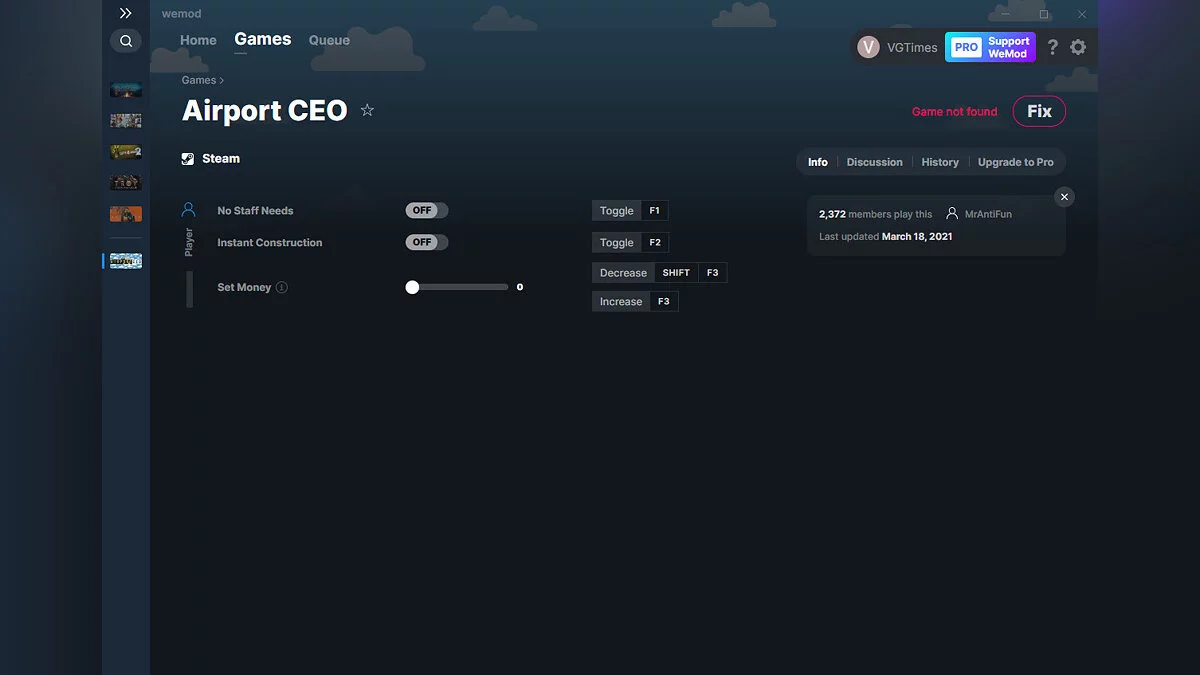The height and width of the screenshot is (675, 1200).
Task: Go to the Home tab
Action: click(198, 40)
